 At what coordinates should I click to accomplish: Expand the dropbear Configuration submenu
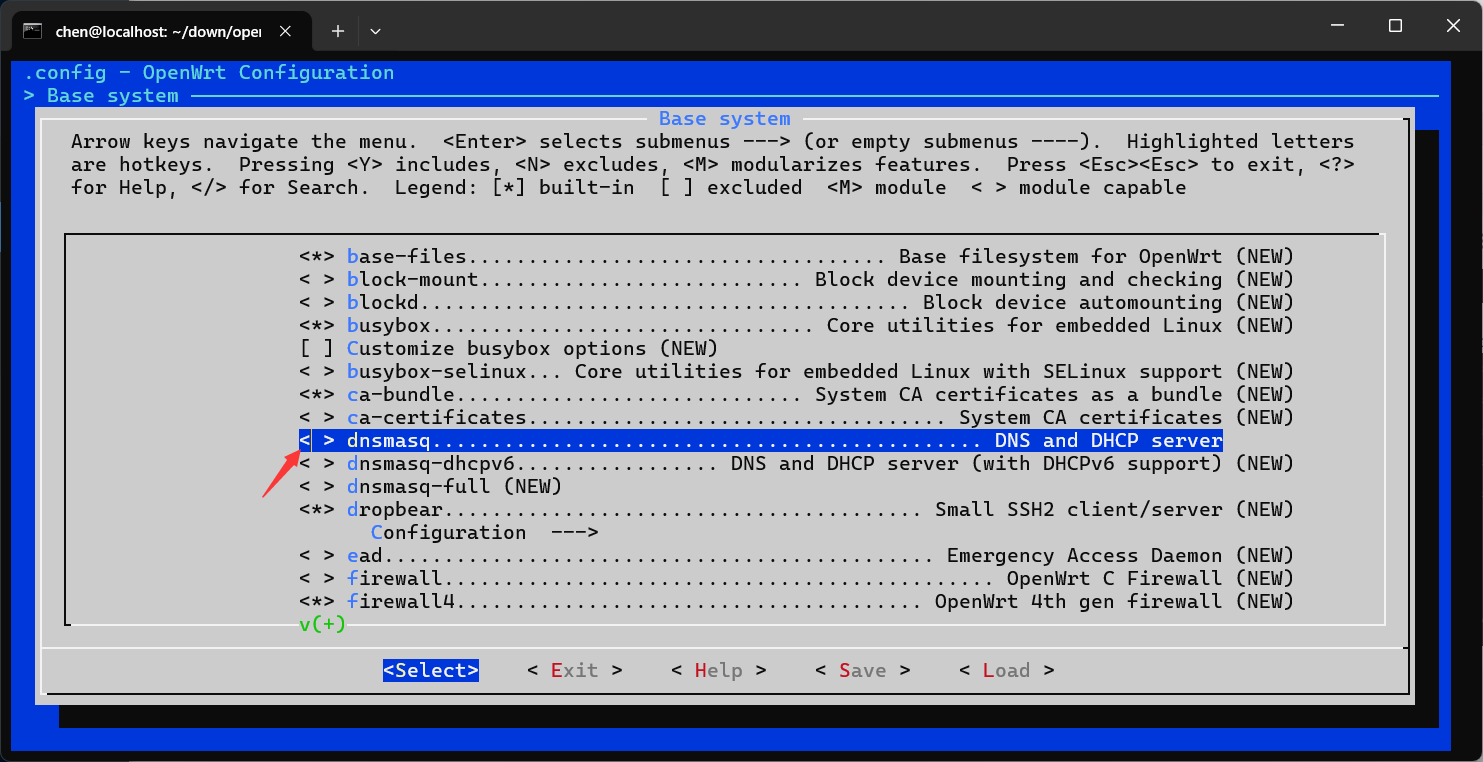tap(484, 533)
